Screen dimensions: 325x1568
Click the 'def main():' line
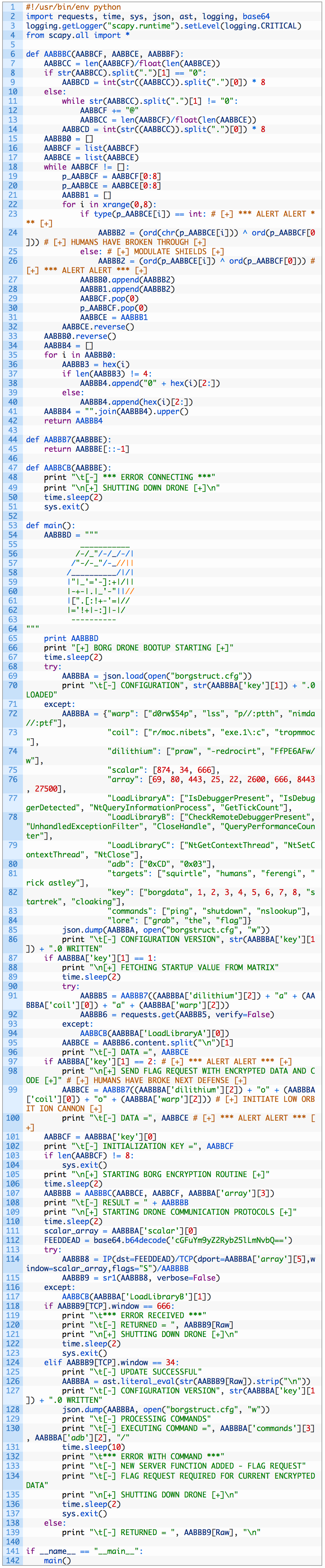tap(51, 525)
